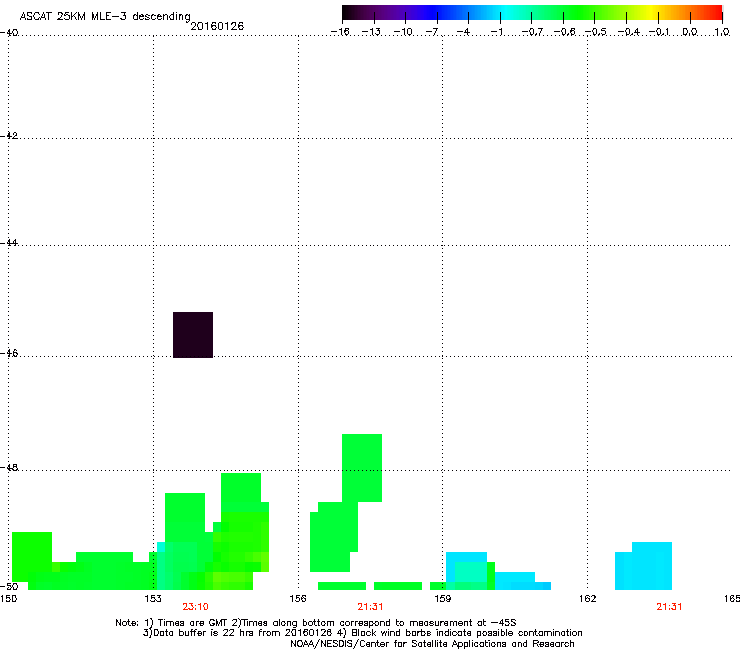Screen dimensions: 740x650
Task: Click the longitude label 162
Action: coord(588,599)
